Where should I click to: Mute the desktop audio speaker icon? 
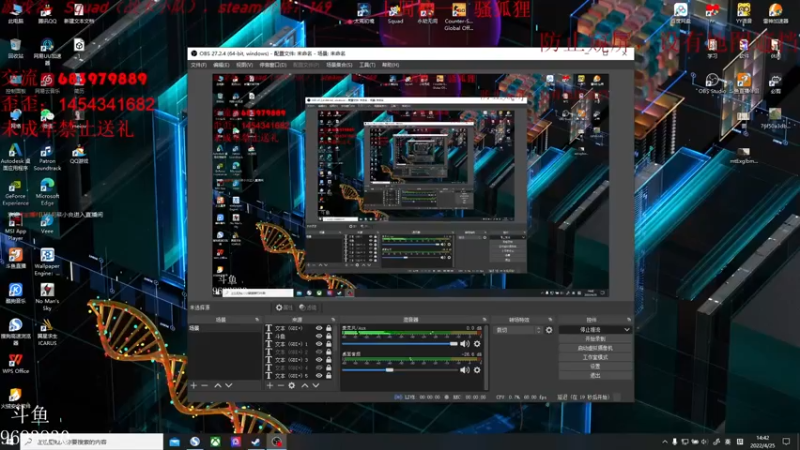tap(465, 370)
